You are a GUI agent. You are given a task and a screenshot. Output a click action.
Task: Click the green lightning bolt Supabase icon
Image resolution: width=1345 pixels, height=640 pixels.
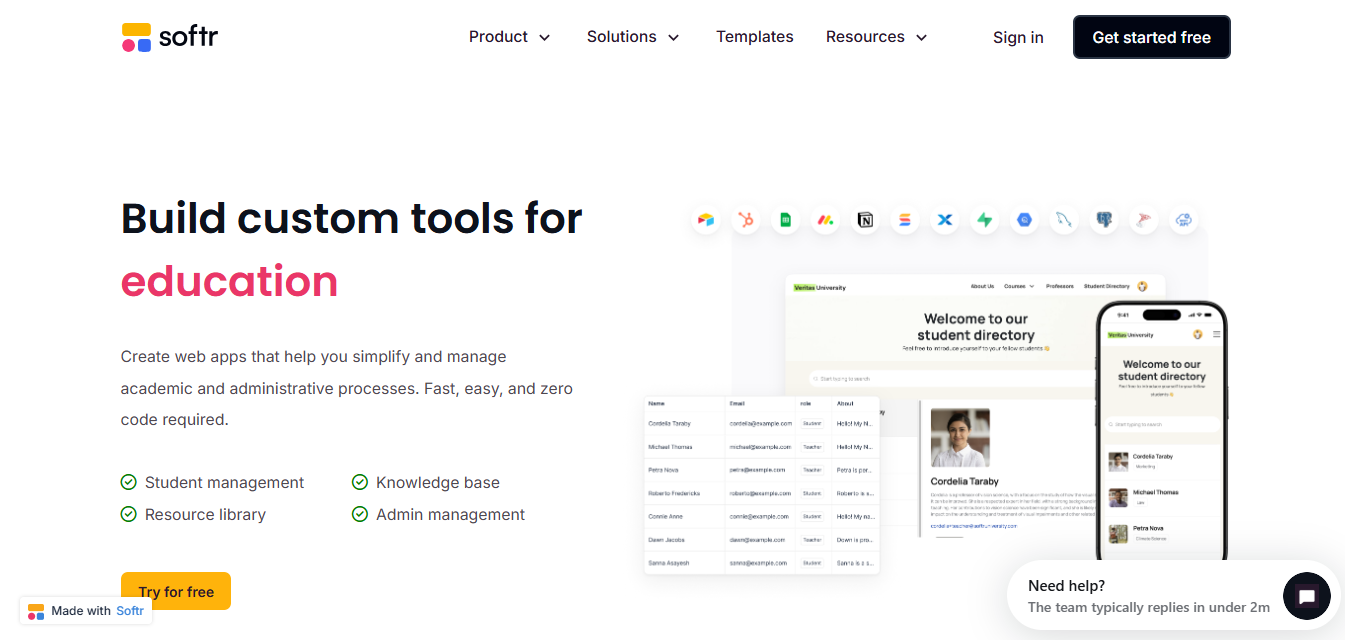tap(985, 220)
